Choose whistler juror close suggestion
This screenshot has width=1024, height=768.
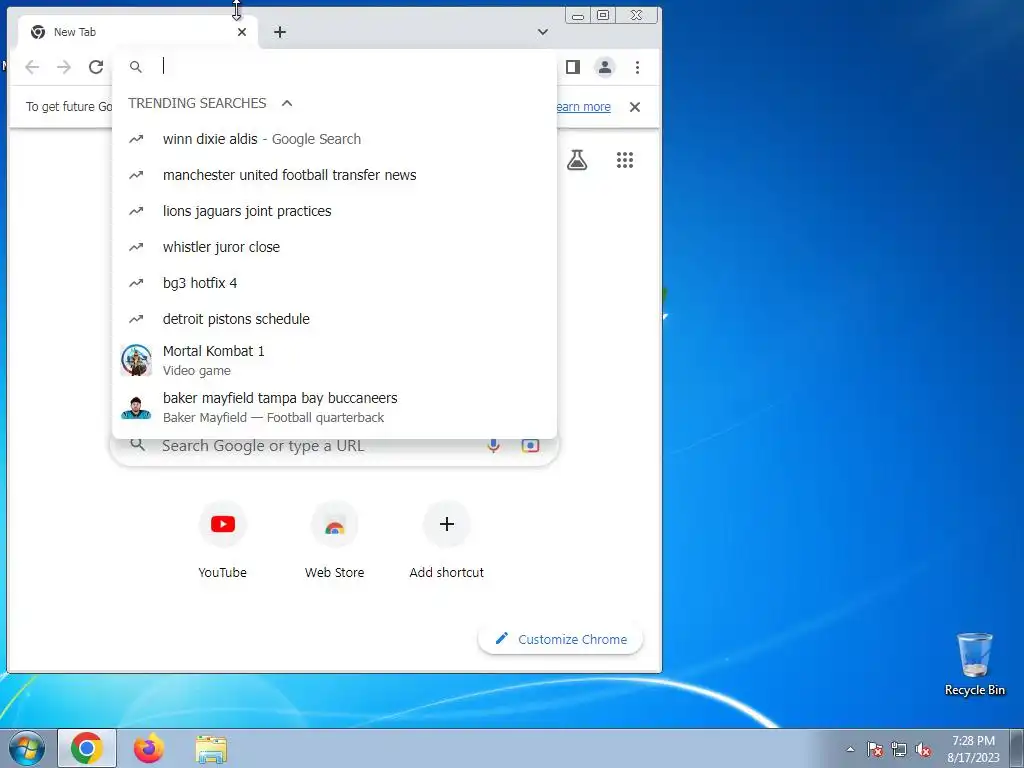pos(334,247)
